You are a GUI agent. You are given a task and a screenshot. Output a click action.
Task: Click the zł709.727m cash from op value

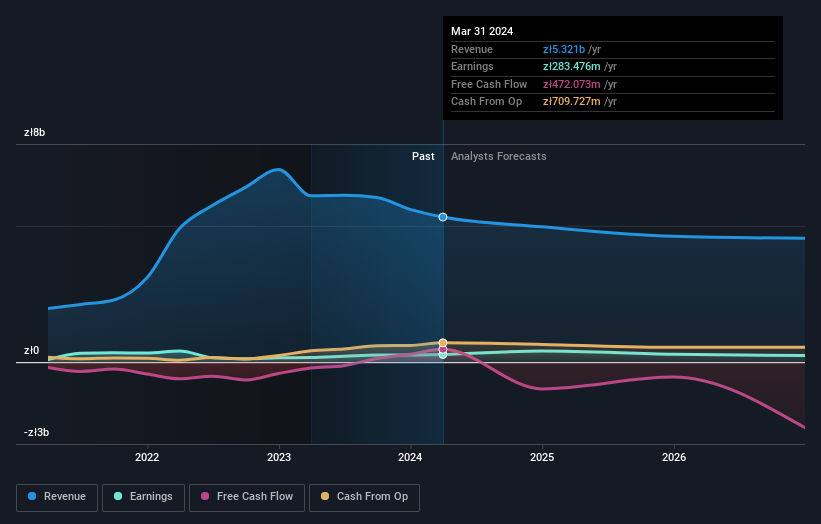[x=572, y=102]
